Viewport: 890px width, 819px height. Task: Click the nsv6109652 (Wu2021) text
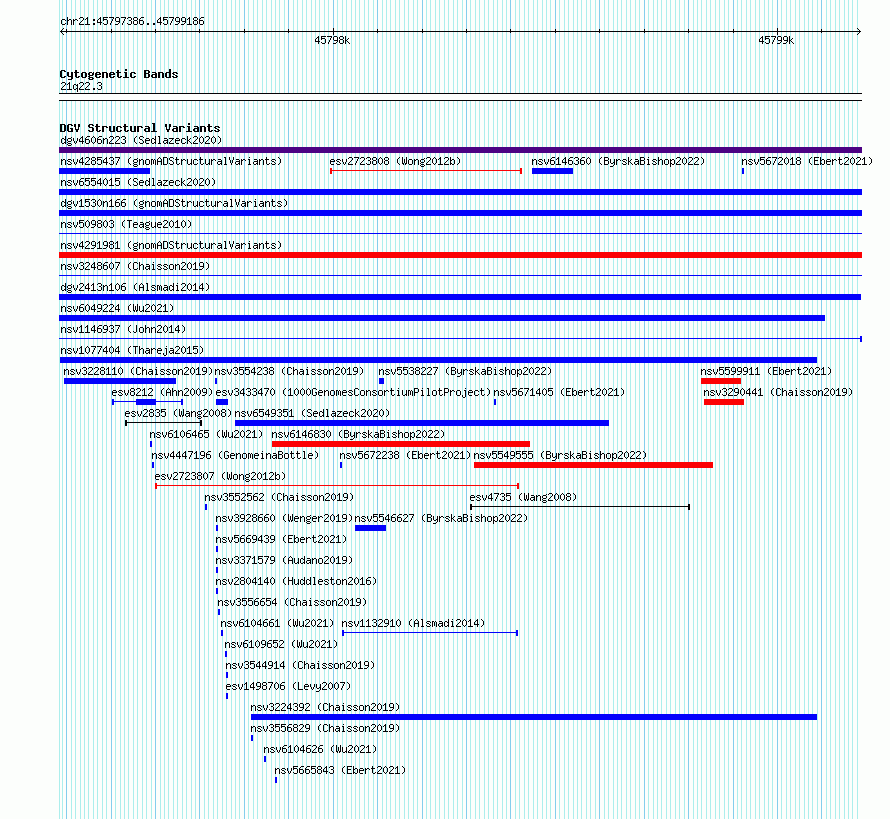(x=281, y=644)
